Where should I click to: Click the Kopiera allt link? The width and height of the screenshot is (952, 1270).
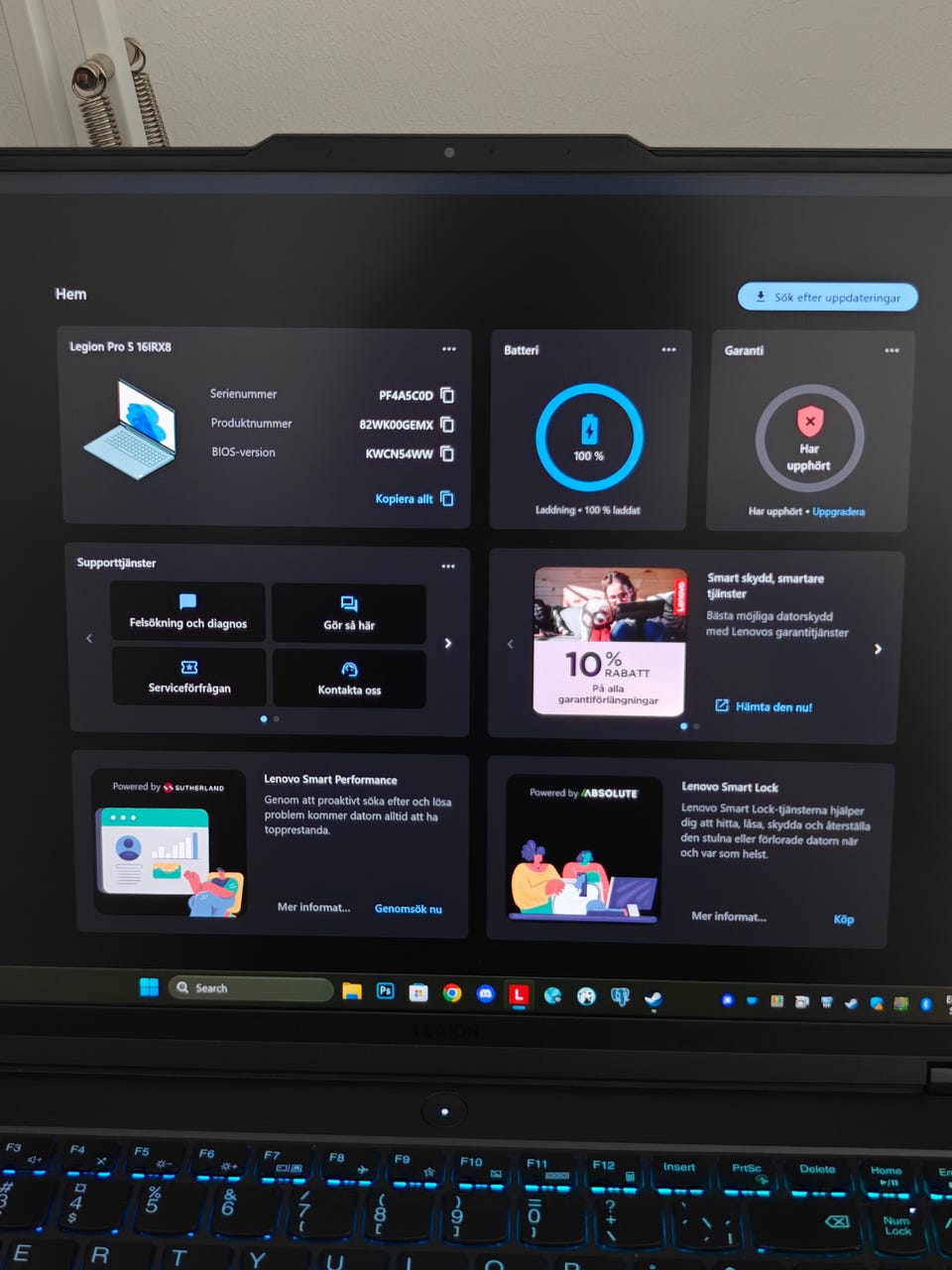tap(404, 499)
